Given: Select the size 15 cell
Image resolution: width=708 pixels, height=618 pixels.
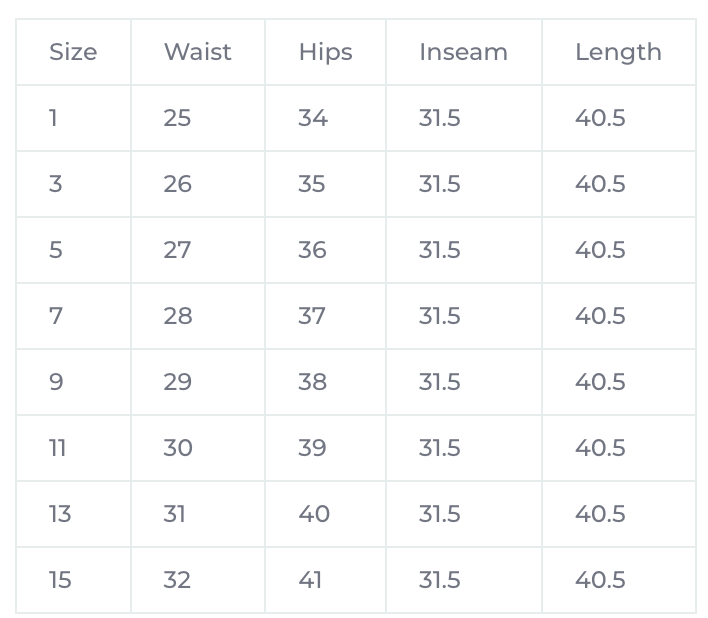Looking at the screenshot, I should pos(60,580).
